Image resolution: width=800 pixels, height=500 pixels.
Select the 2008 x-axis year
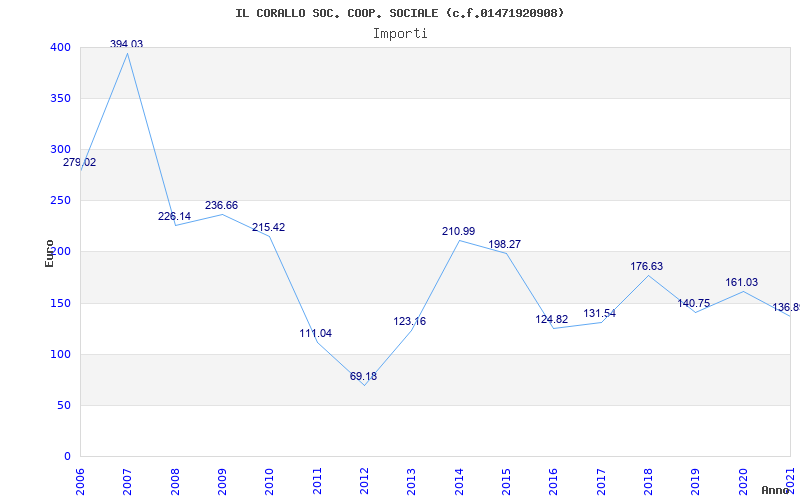pyautogui.click(x=175, y=481)
